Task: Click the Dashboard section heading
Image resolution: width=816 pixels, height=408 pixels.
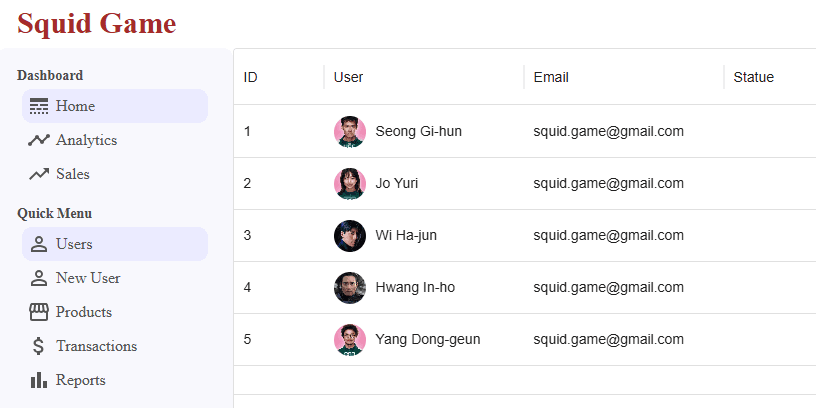Action: coord(50,75)
